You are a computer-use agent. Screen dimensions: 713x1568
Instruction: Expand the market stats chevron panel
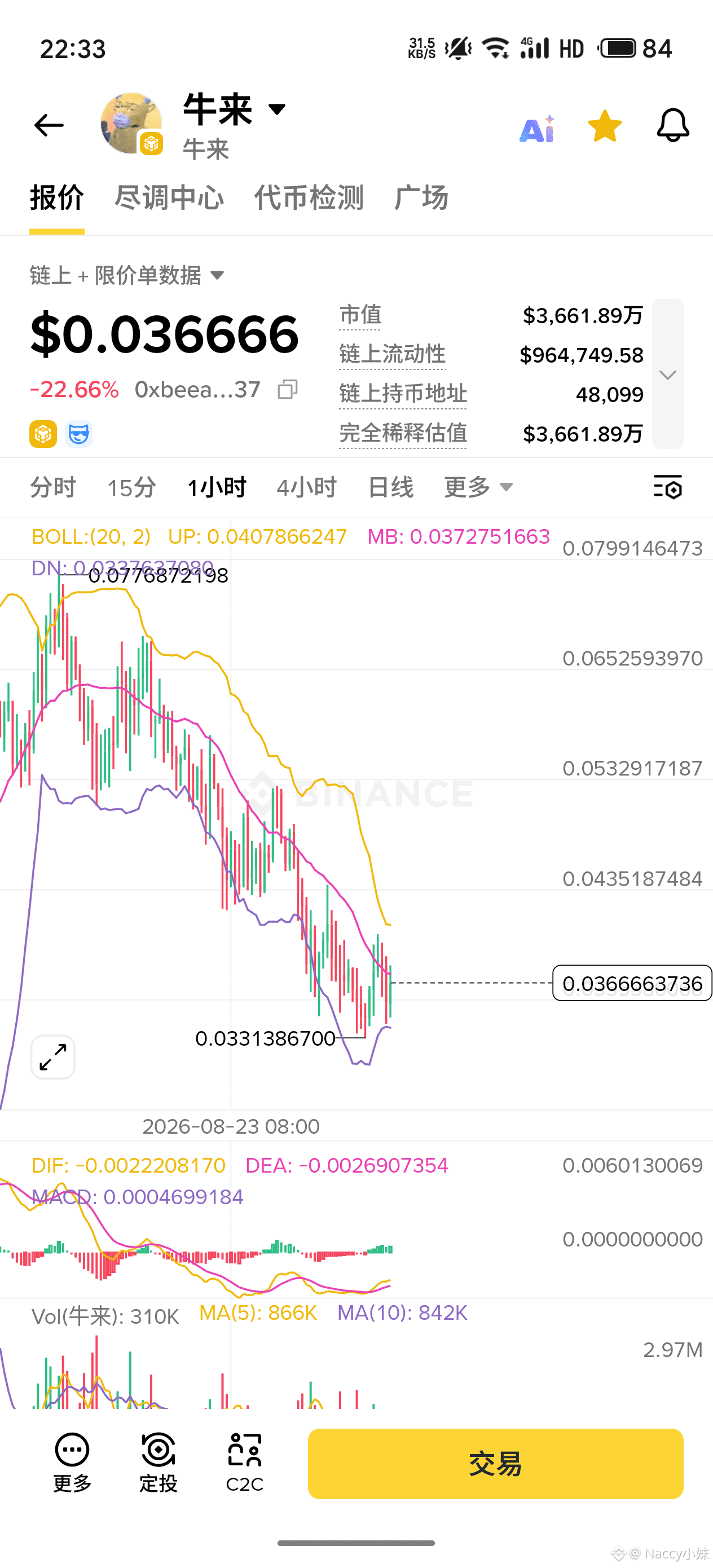(667, 375)
